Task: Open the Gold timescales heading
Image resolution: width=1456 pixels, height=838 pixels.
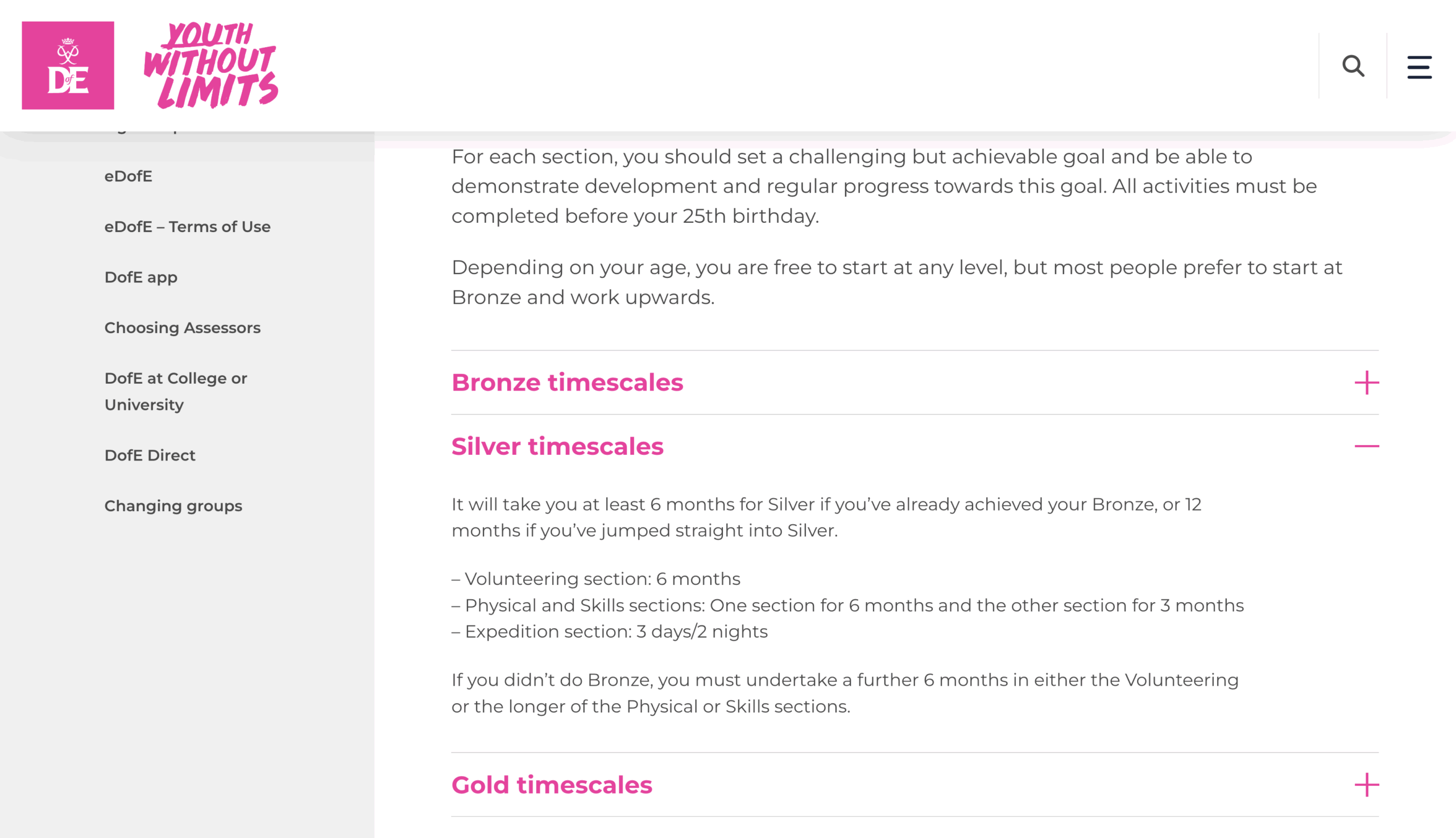Action: [552, 785]
